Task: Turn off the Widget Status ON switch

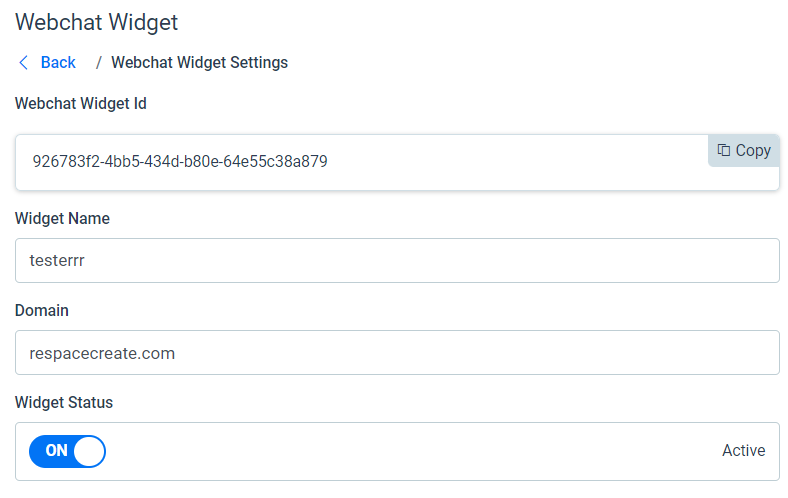Action: [x=67, y=451]
